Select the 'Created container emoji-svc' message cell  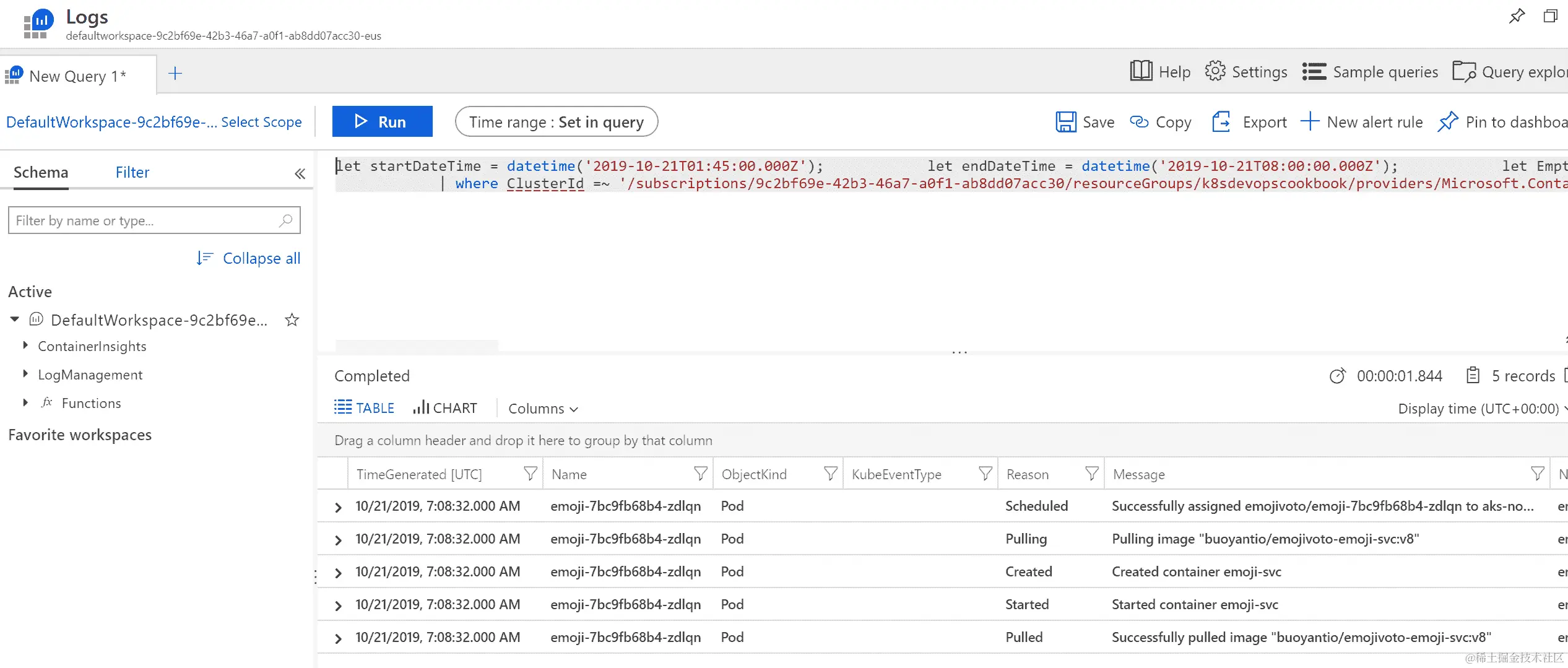[x=1197, y=571]
